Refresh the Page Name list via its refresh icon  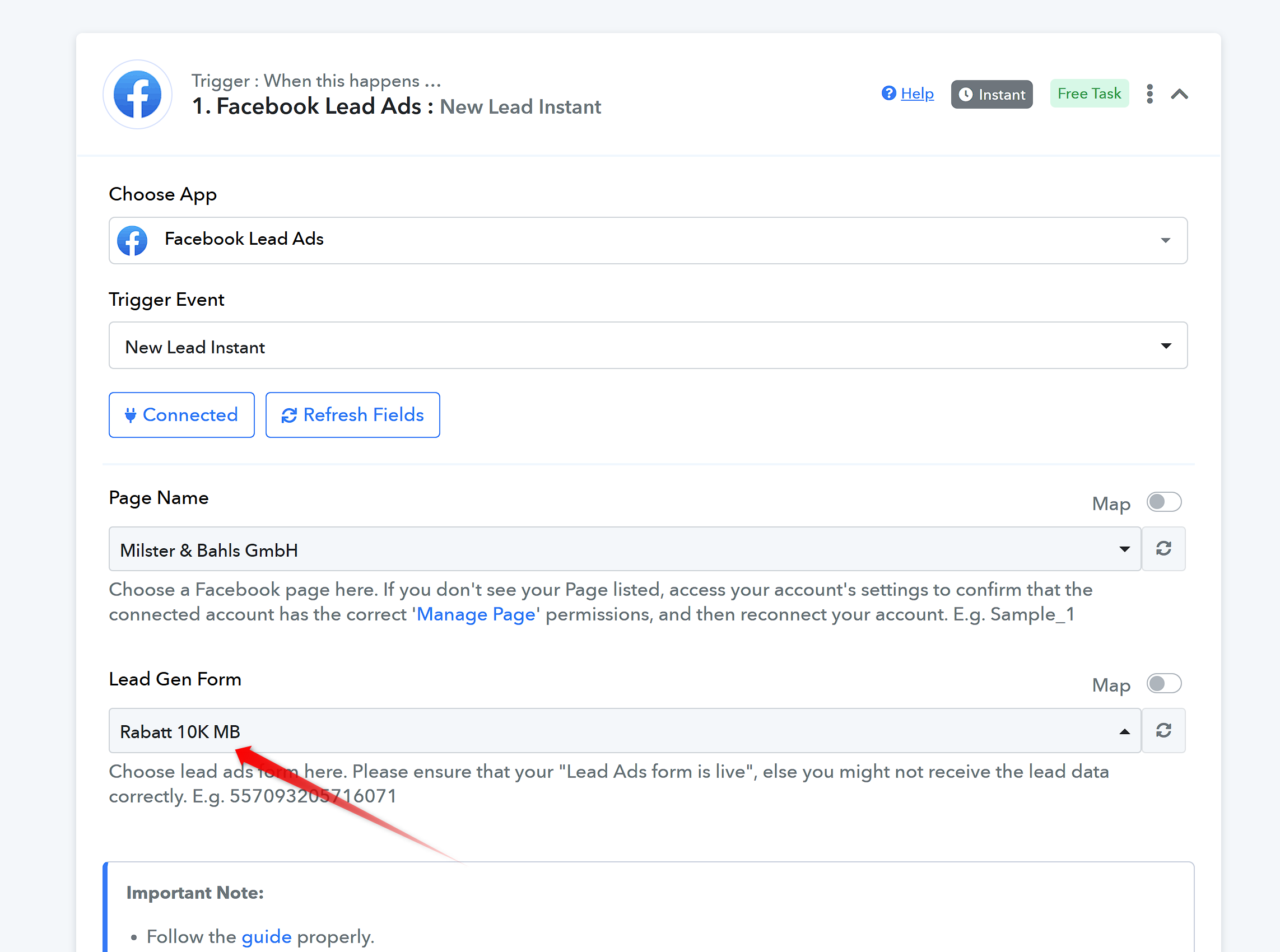(x=1163, y=549)
